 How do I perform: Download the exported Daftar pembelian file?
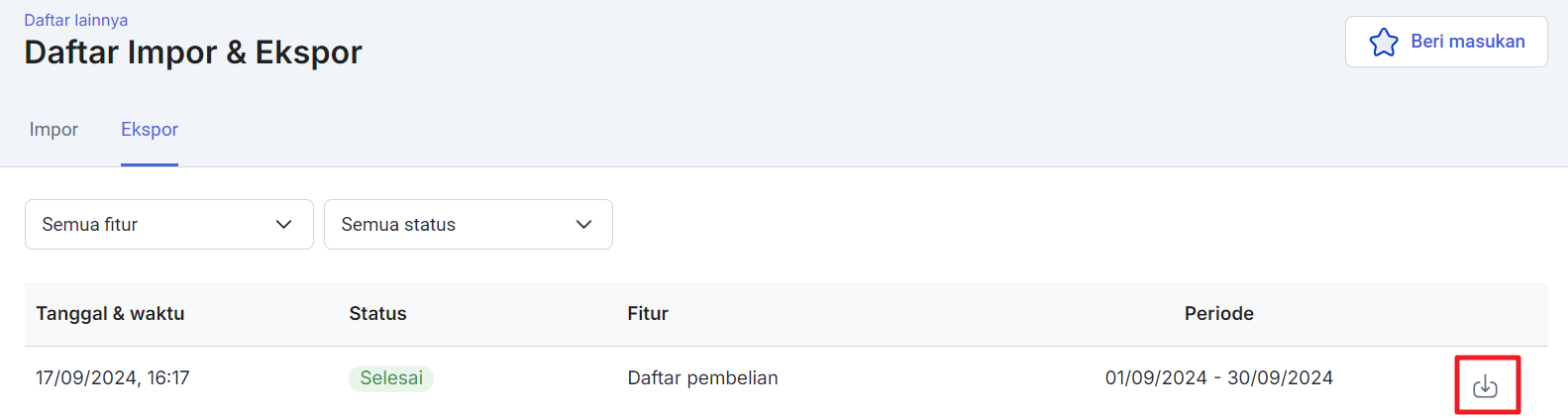click(x=1485, y=386)
